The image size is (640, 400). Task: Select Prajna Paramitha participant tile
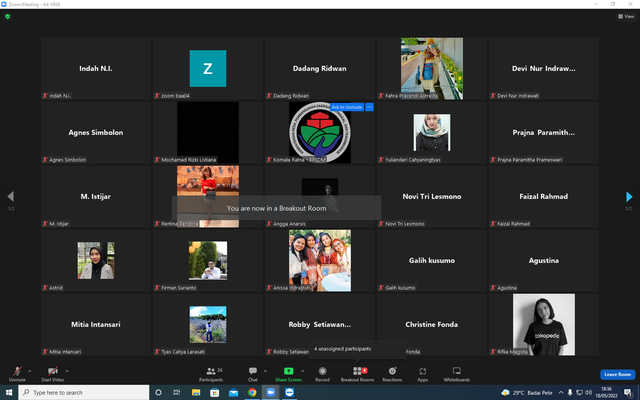click(x=544, y=133)
